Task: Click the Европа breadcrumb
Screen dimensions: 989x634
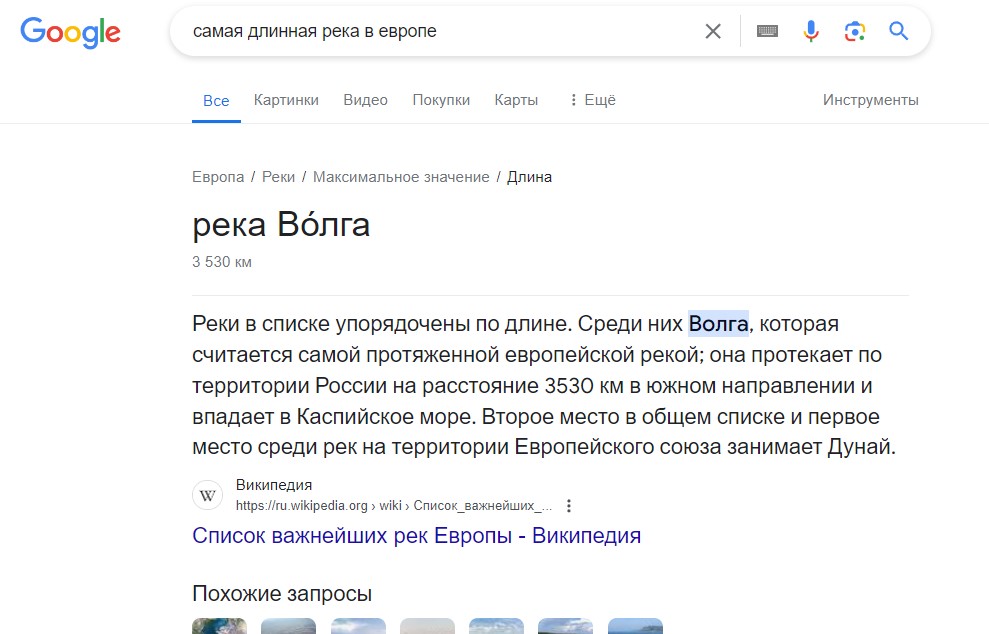Action: (218, 177)
